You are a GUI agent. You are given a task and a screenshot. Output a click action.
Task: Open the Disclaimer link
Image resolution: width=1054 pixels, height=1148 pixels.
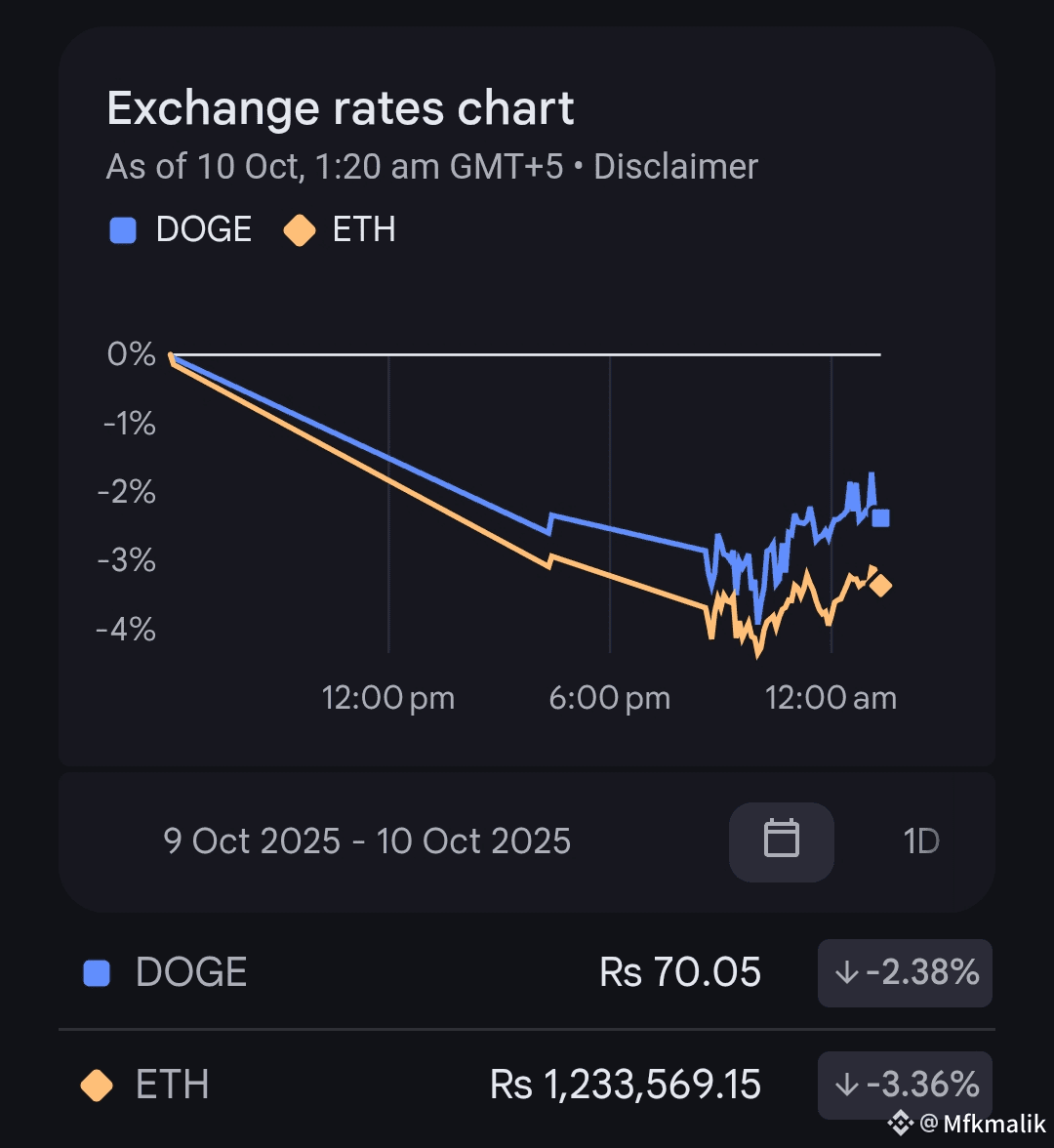675,167
